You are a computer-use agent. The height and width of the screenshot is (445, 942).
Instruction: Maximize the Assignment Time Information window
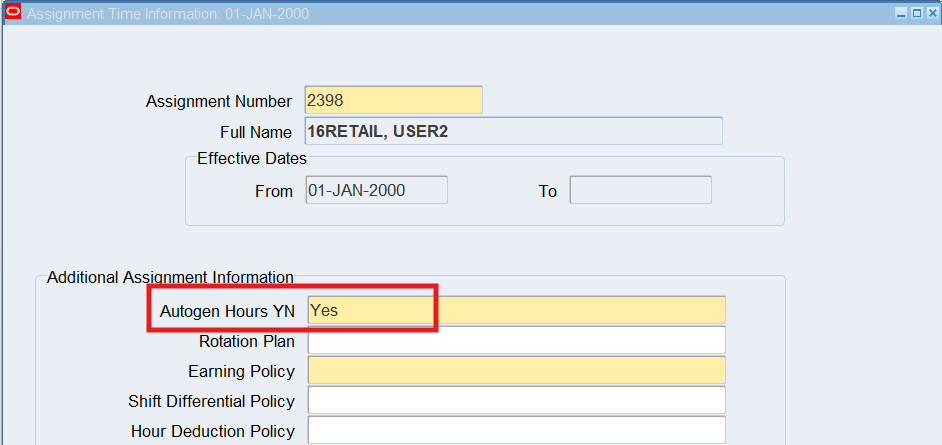pos(916,13)
